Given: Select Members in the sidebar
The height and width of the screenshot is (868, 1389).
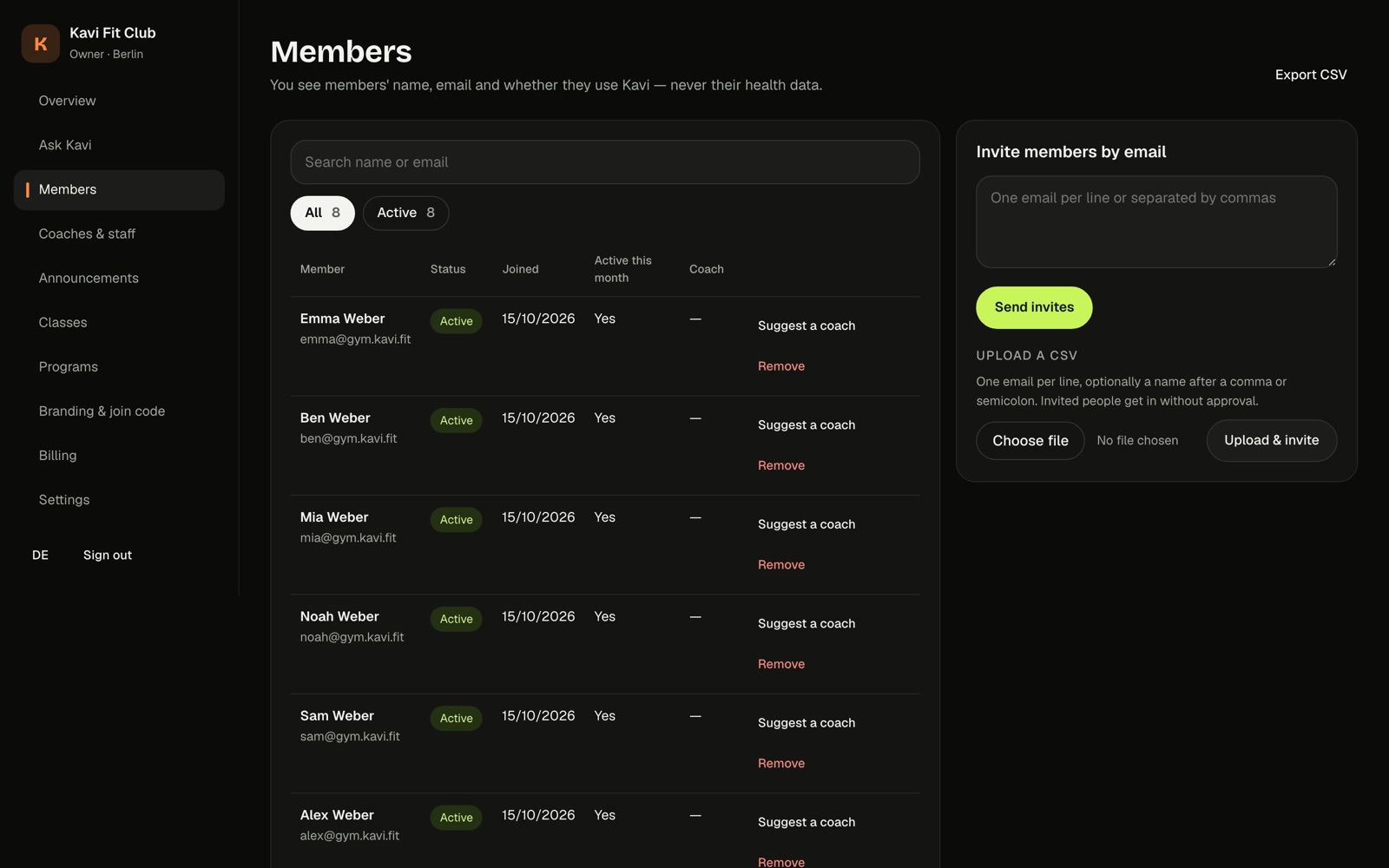Looking at the screenshot, I should click(119, 189).
